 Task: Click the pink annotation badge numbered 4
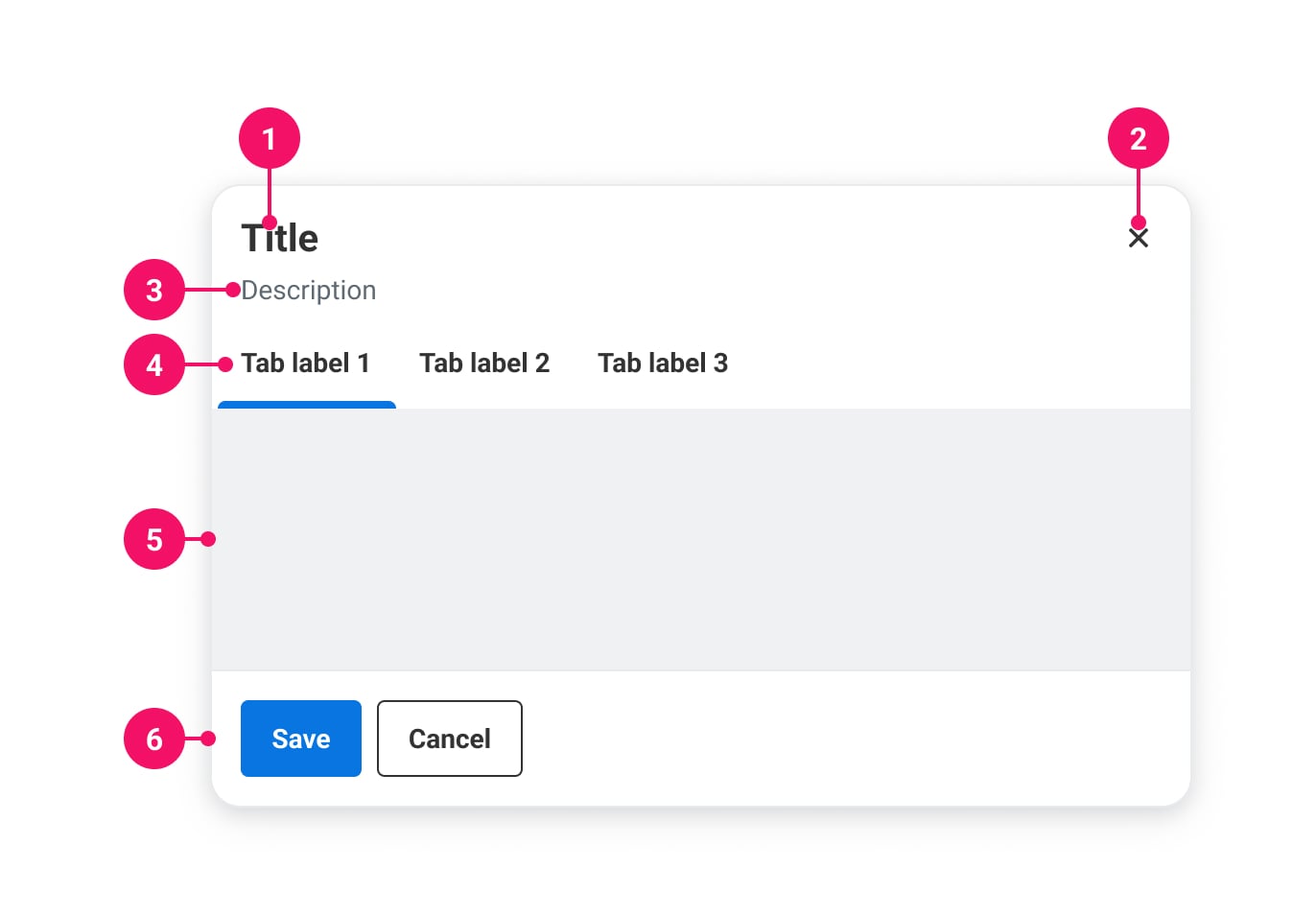pyautogui.click(x=153, y=364)
